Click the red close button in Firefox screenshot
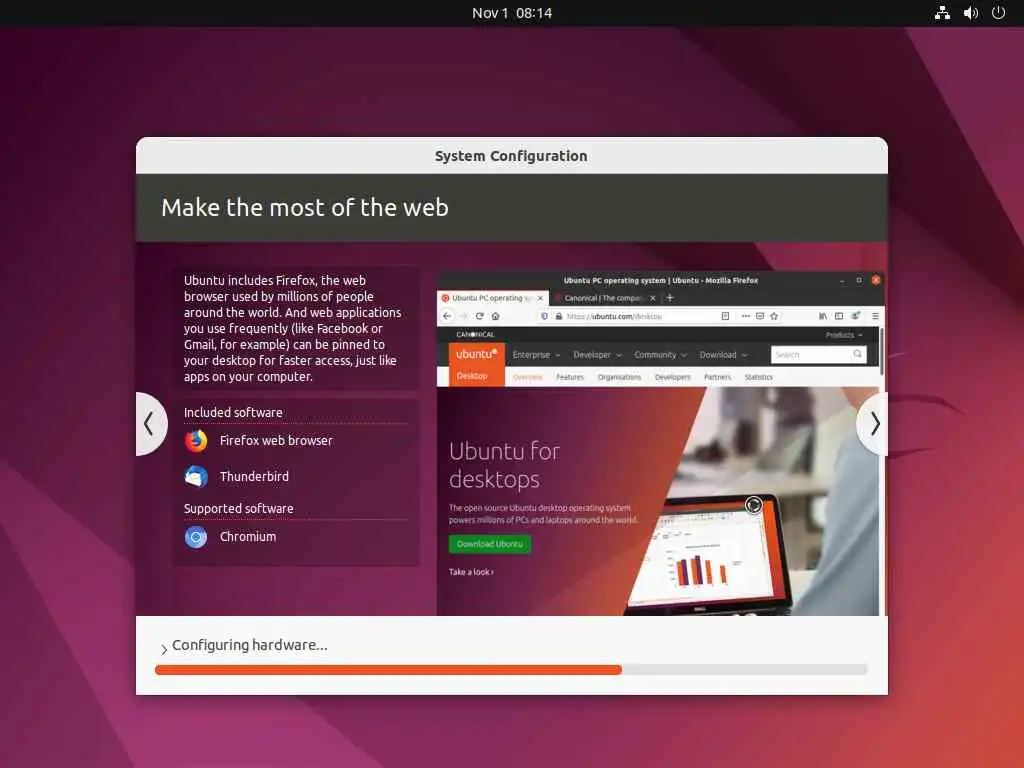1024x768 pixels. (x=876, y=280)
